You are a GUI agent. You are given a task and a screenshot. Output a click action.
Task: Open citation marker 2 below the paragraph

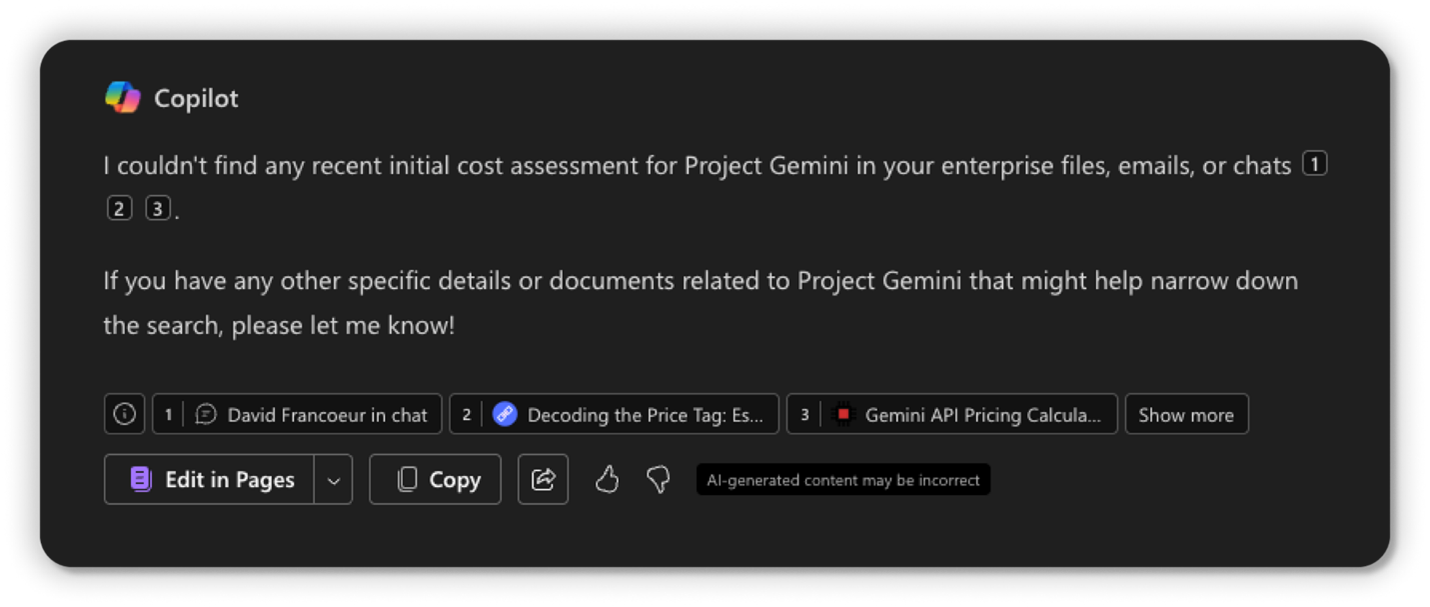119,208
